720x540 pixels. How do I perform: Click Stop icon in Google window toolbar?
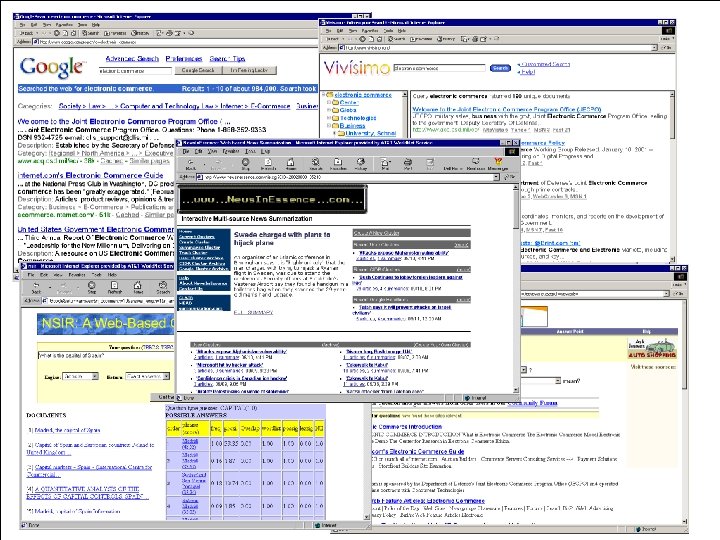56,33
